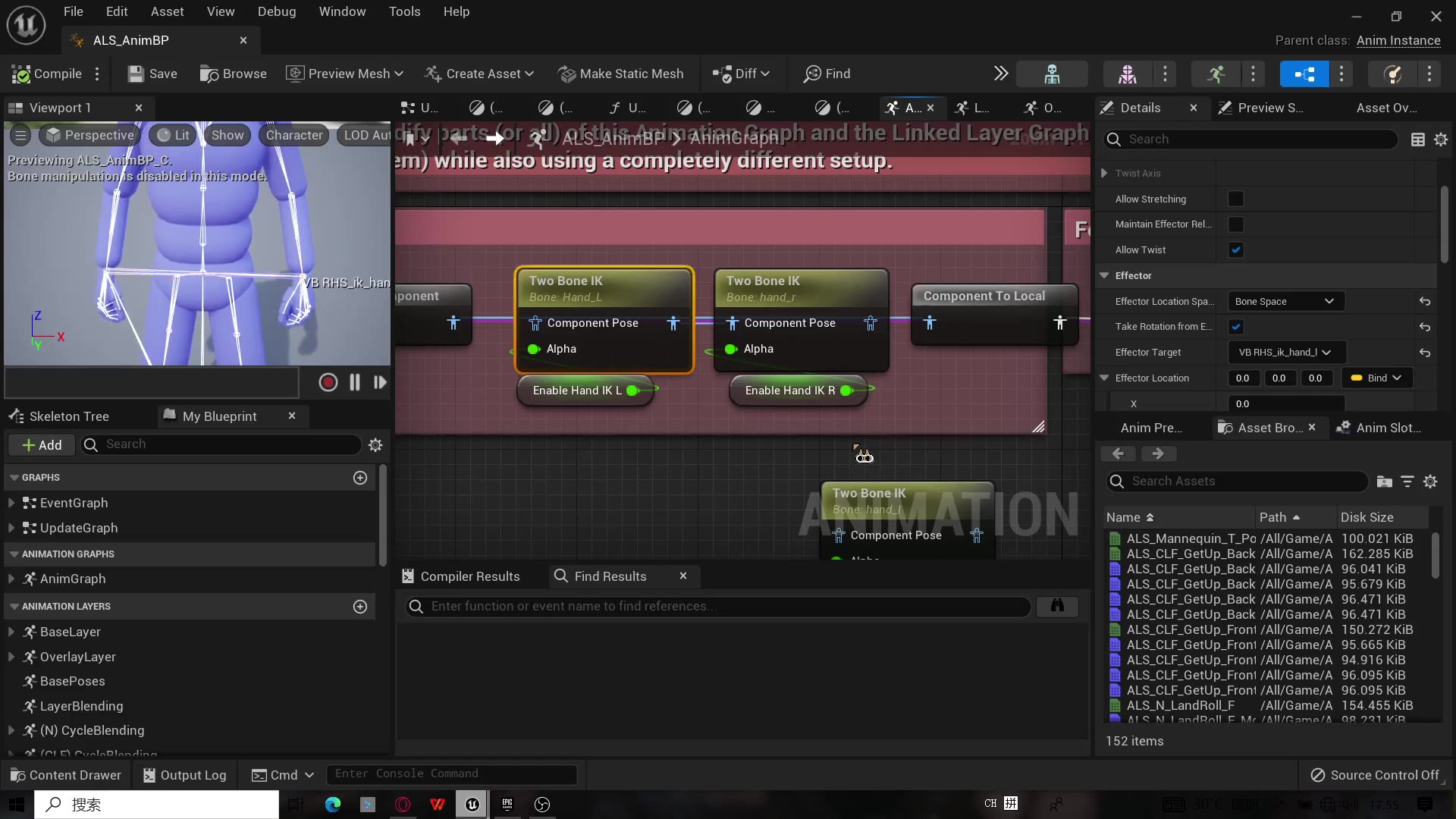Open Details panel settings gear
1456x819 pixels.
[x=1441, y=140]
